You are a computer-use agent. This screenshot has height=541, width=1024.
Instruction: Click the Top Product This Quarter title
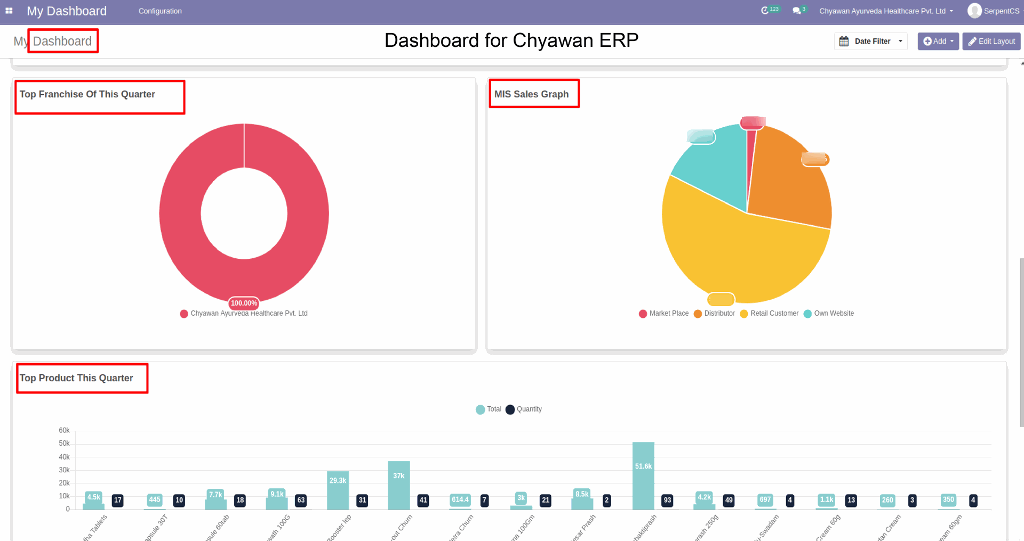pyautogui.click(x=76, y=378)
